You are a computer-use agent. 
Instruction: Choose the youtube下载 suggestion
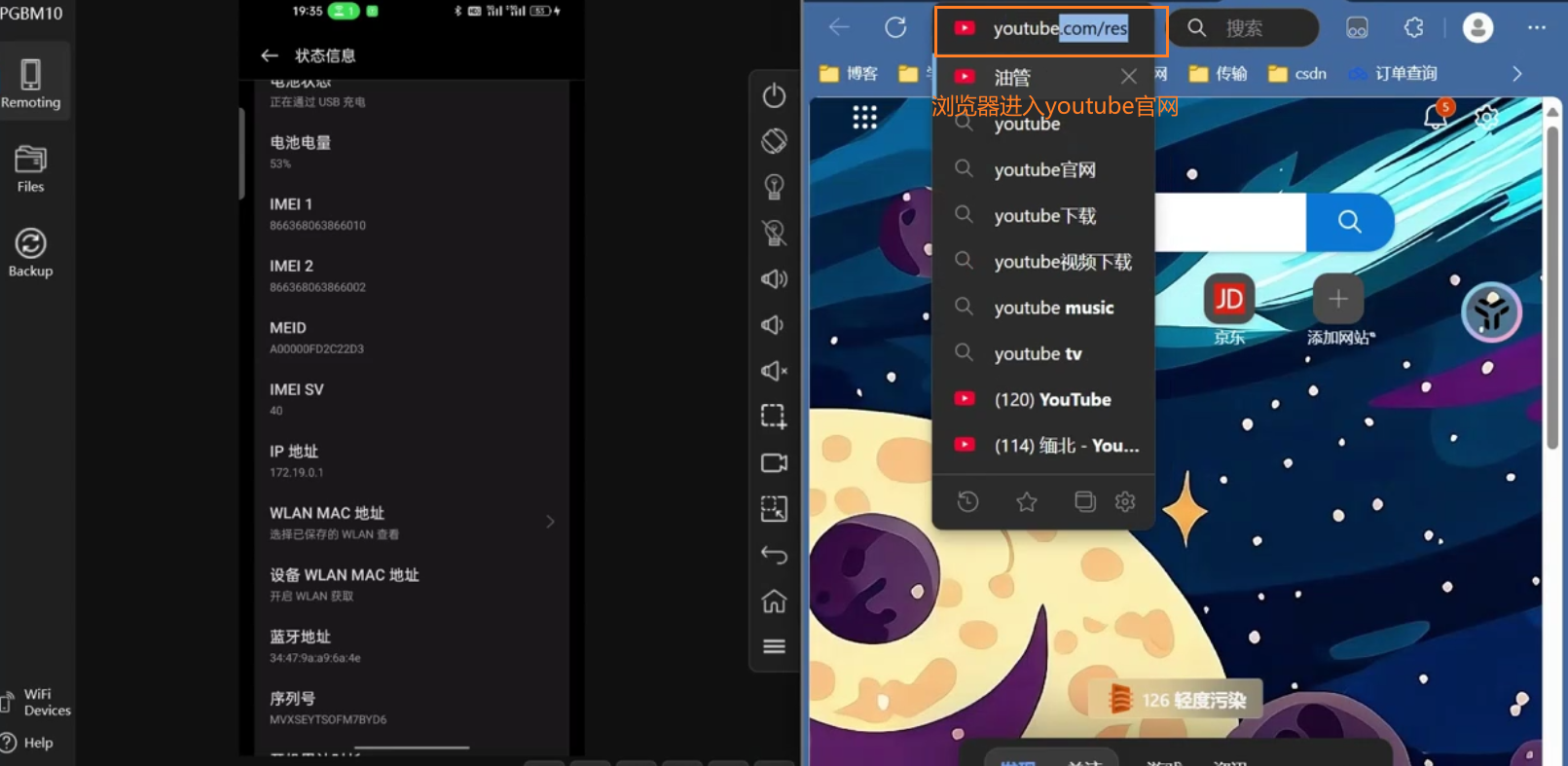[x=1043, y=215]
